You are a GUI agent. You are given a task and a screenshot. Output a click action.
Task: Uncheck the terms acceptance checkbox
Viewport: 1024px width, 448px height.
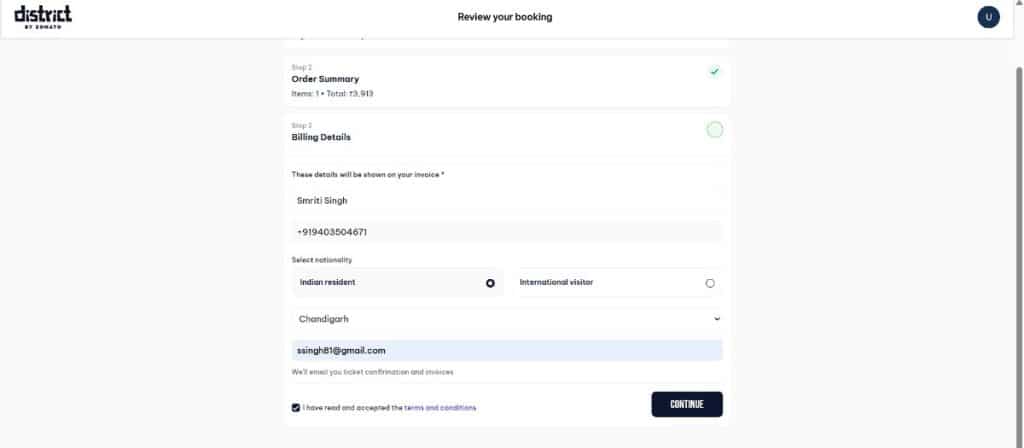pyautogui.click(x=296, y=408)
